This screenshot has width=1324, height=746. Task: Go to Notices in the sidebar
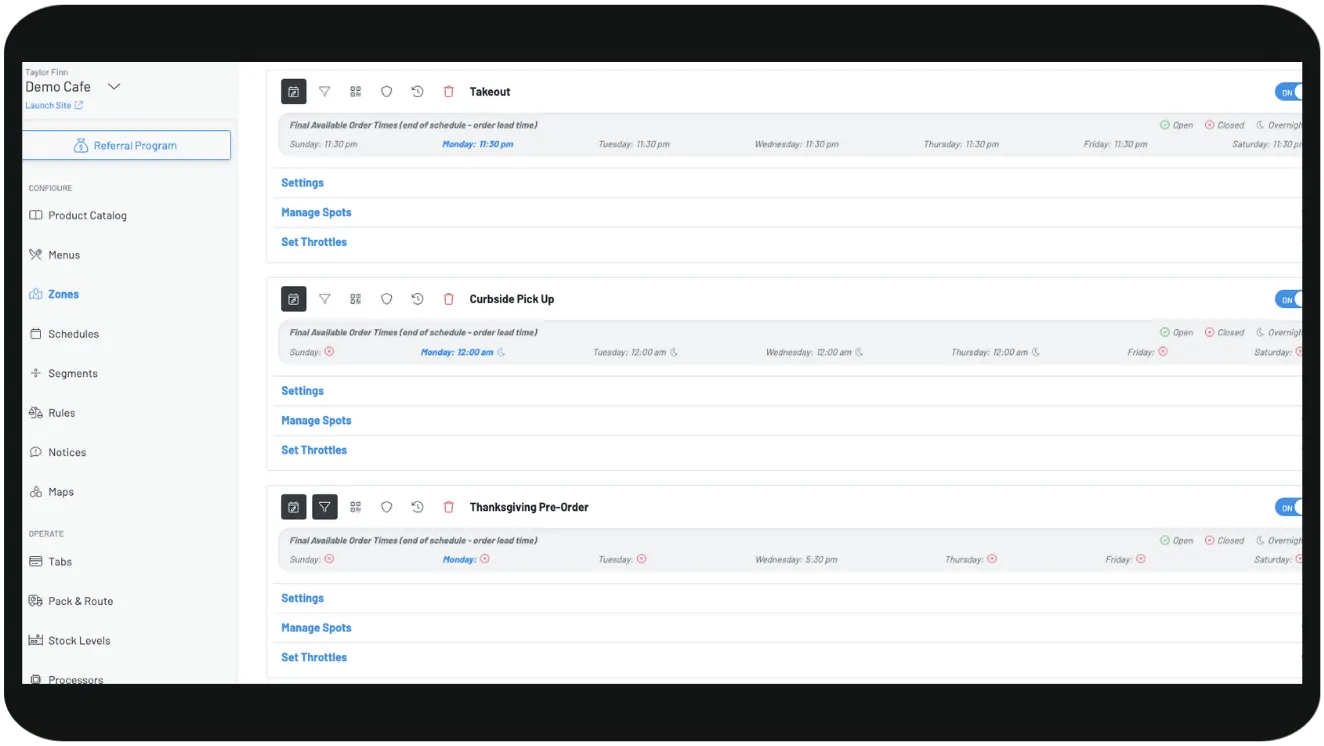point(58,452)
